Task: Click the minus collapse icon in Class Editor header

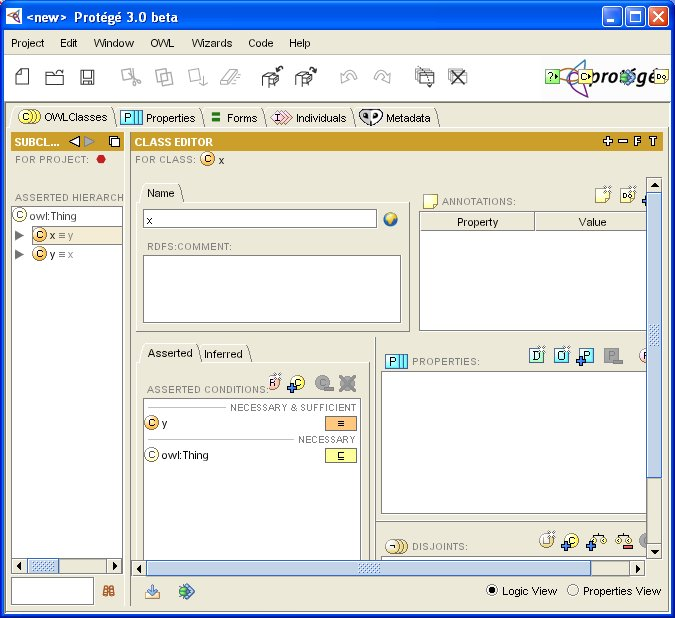Action: (x=623, y=141)
